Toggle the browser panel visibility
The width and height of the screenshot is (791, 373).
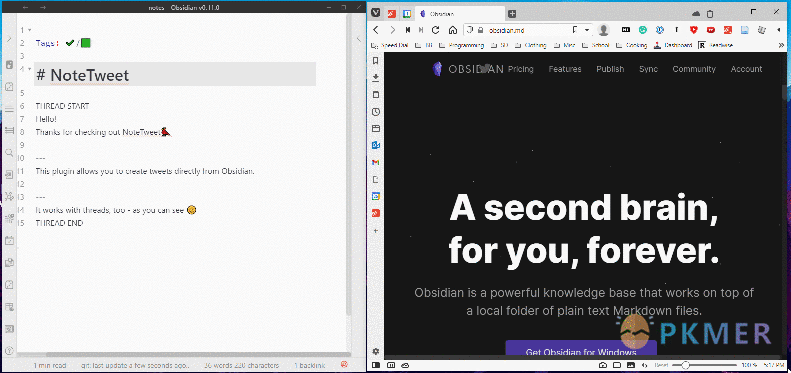coord(375,365)
